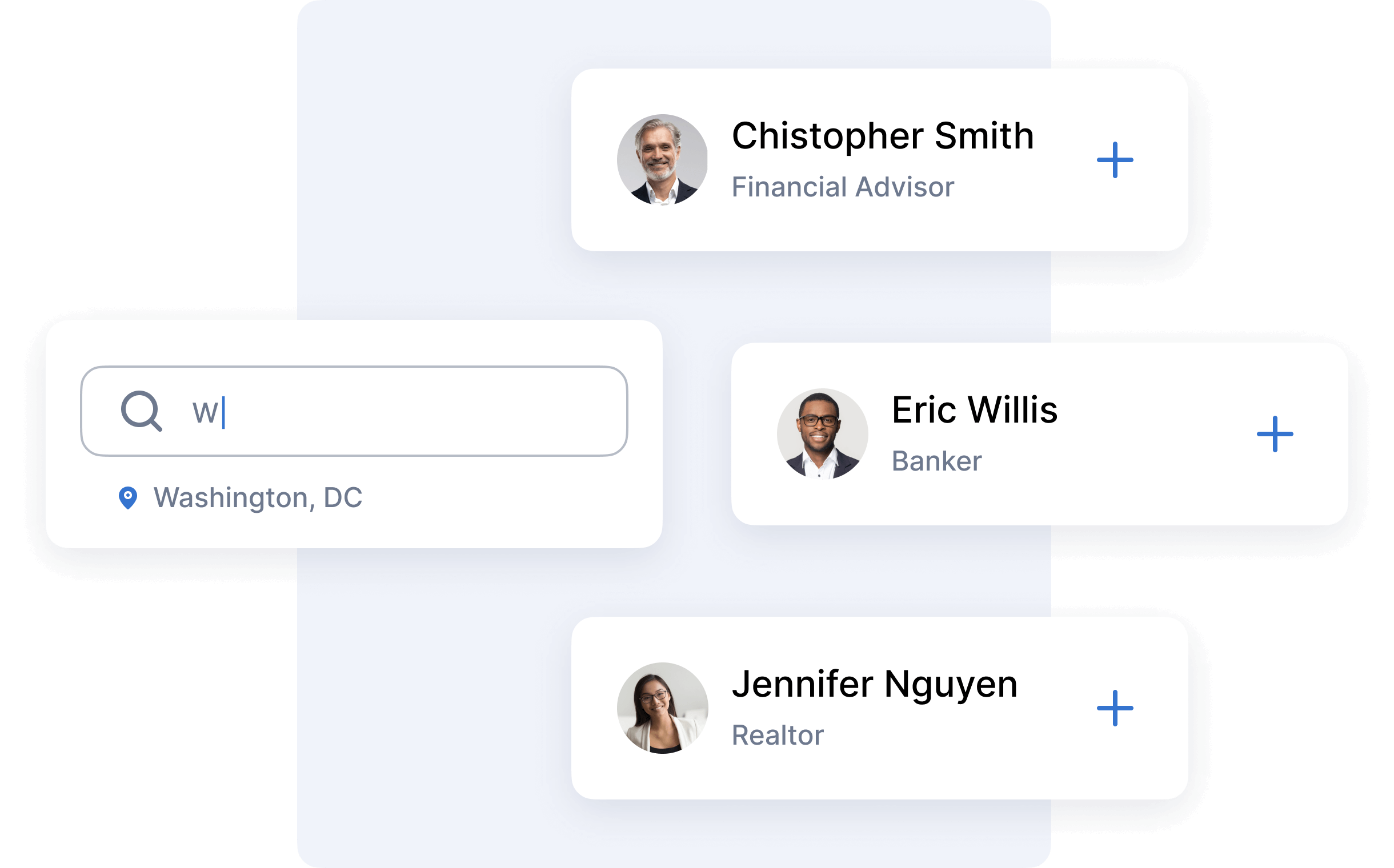
Task: Click the Eric Willis name
Action: (974, 410)
